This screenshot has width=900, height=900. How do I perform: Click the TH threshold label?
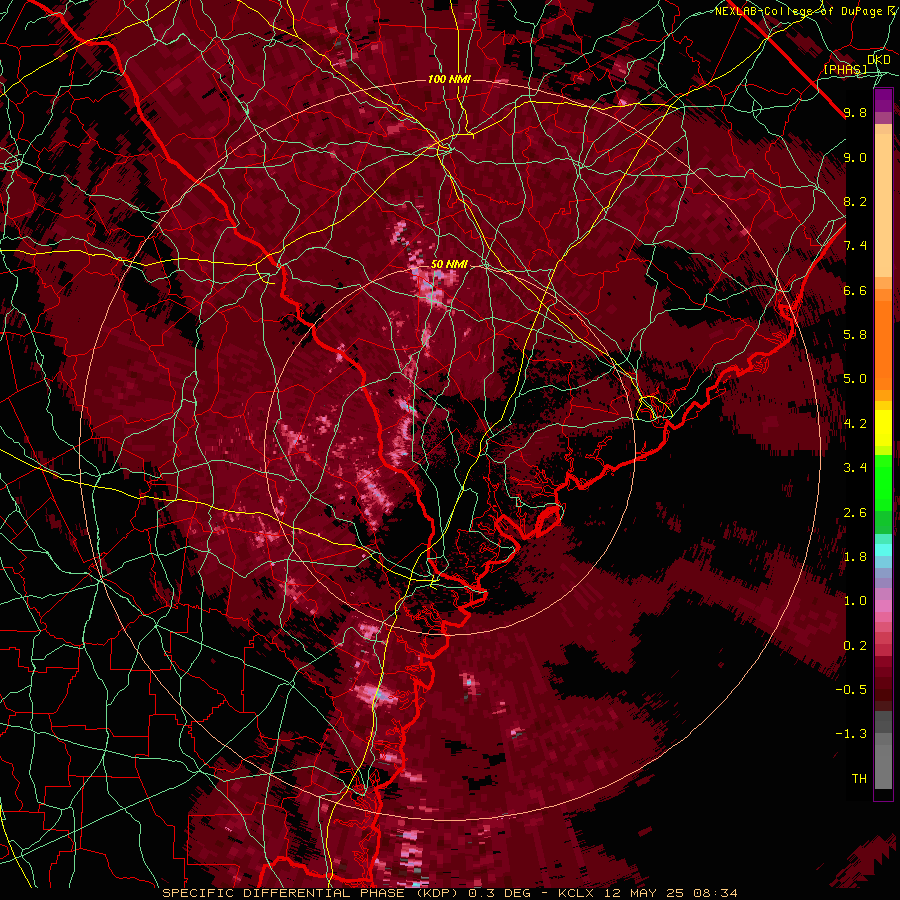(859, 779)
